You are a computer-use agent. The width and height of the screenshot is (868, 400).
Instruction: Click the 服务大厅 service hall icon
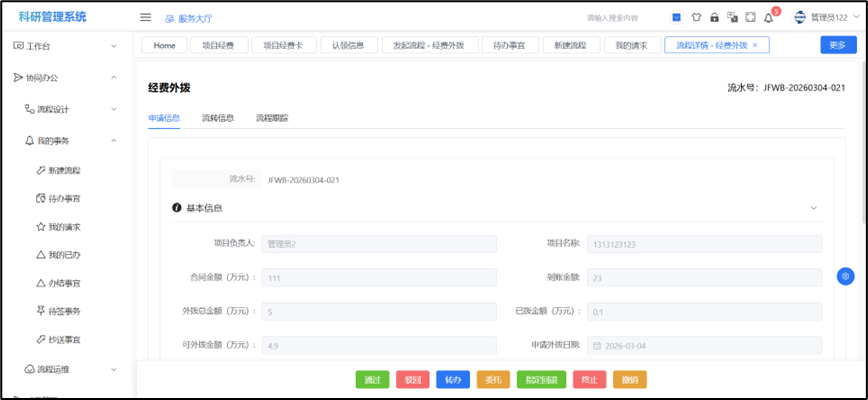169,18
